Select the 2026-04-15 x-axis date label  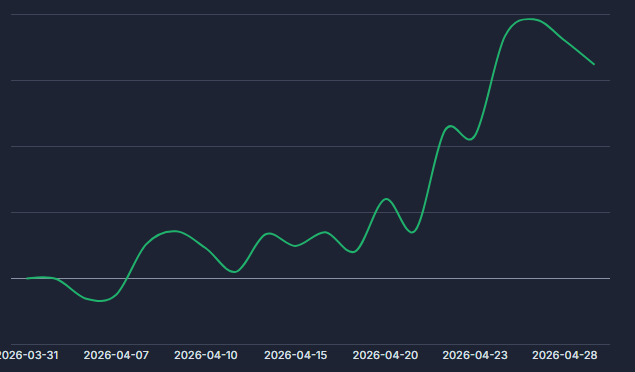coord(296,355)
